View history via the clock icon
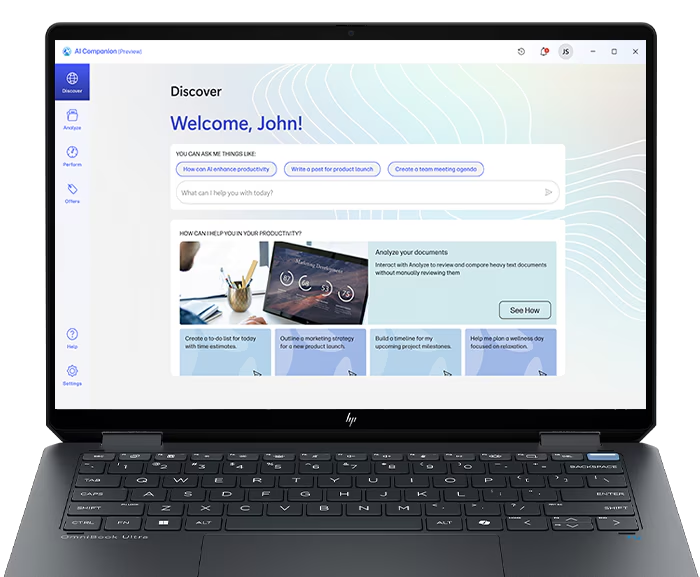 click(521, 52)
